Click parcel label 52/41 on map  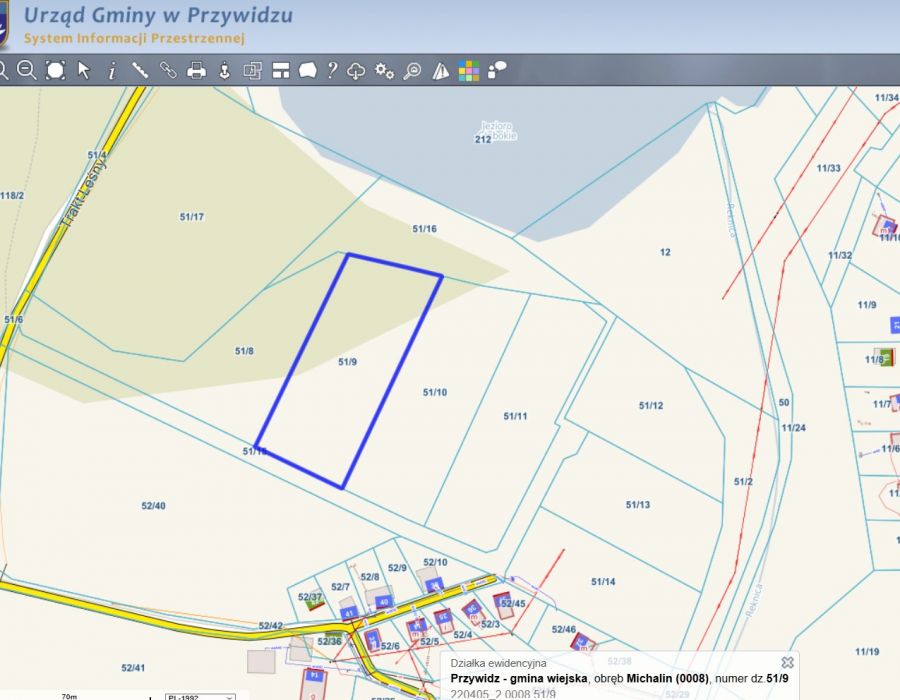click(133, 668)
